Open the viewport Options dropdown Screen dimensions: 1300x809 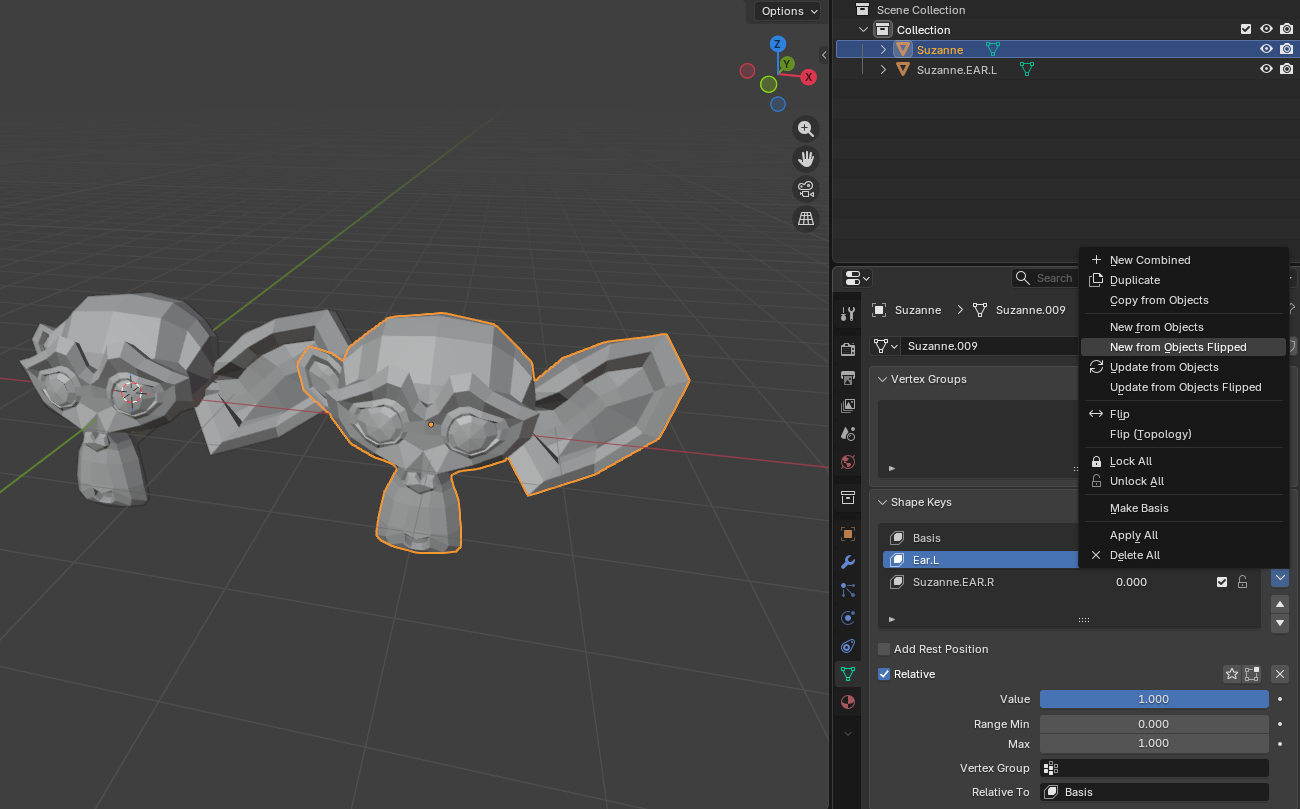(789, 11)
